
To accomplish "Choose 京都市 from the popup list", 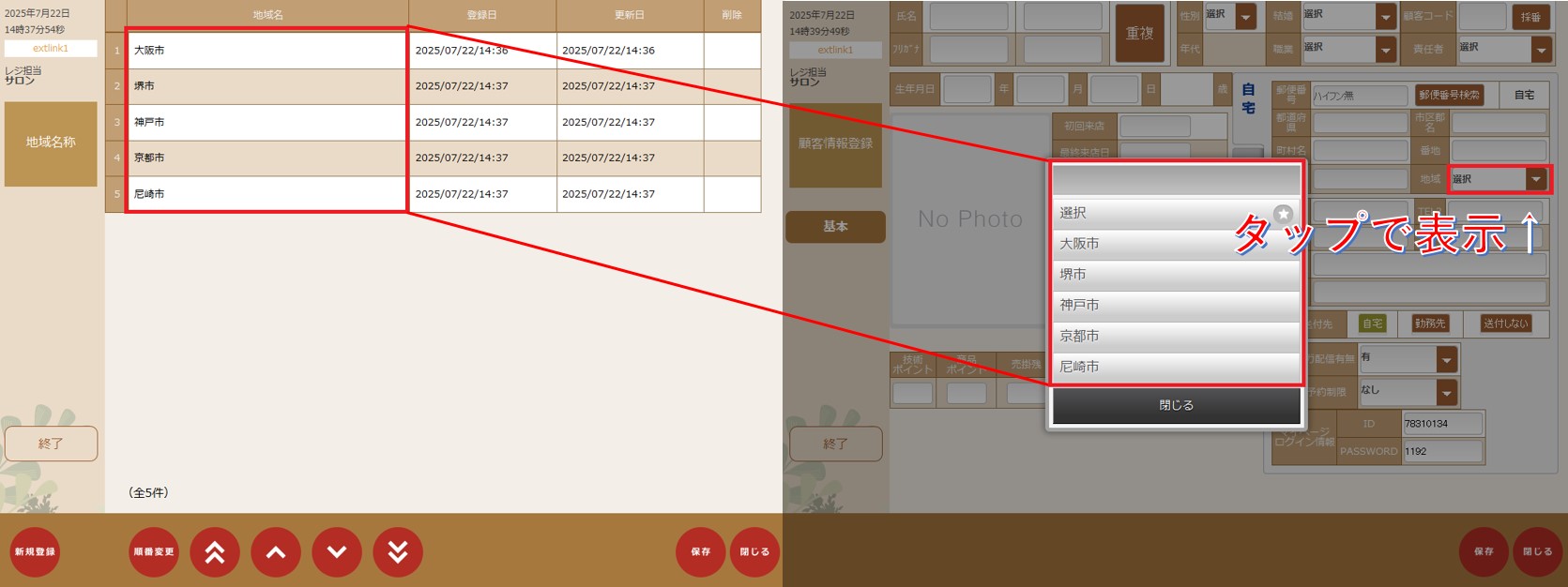I will 1176,336.
